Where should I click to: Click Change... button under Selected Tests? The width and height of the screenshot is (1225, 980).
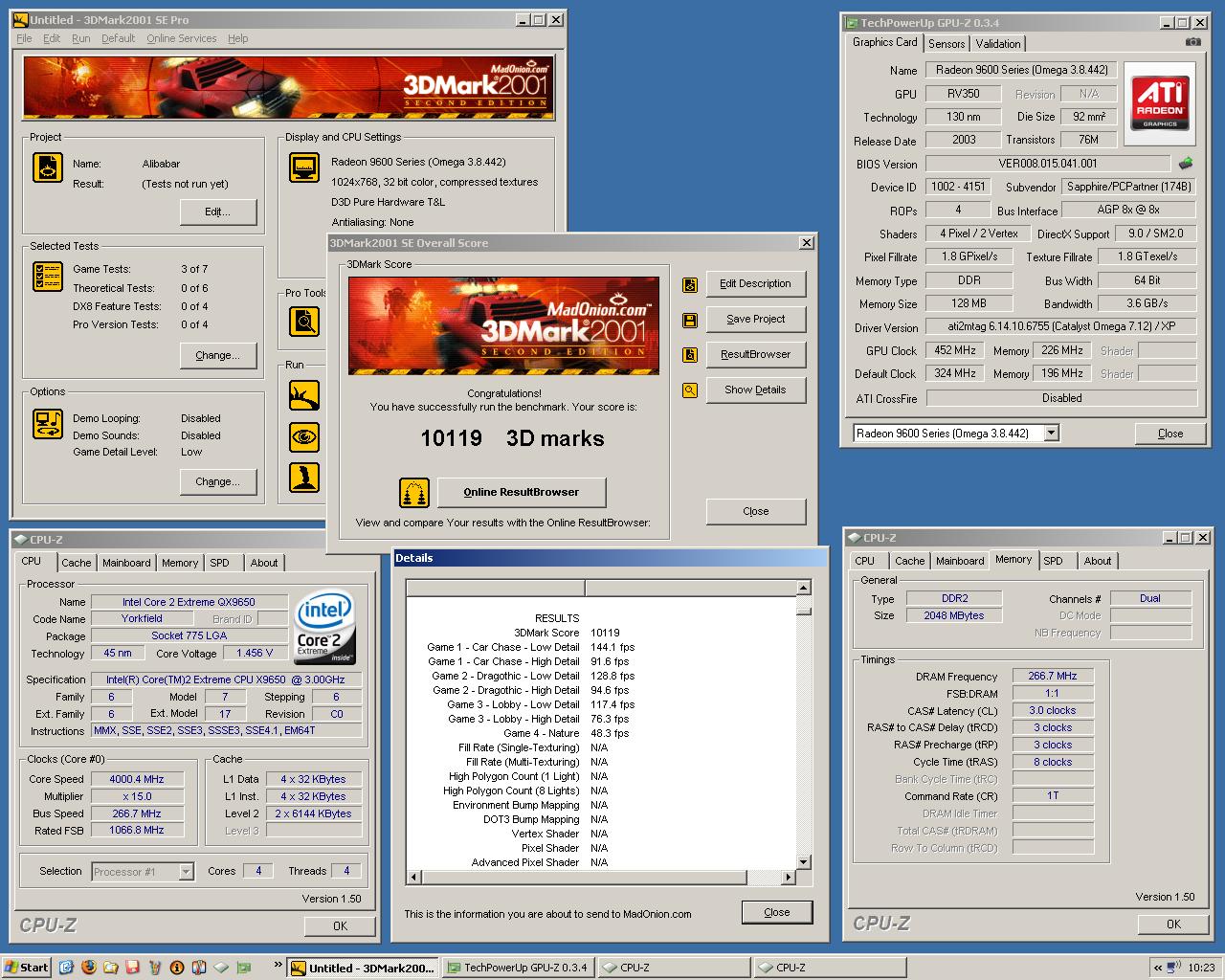[x=217, y=355]
